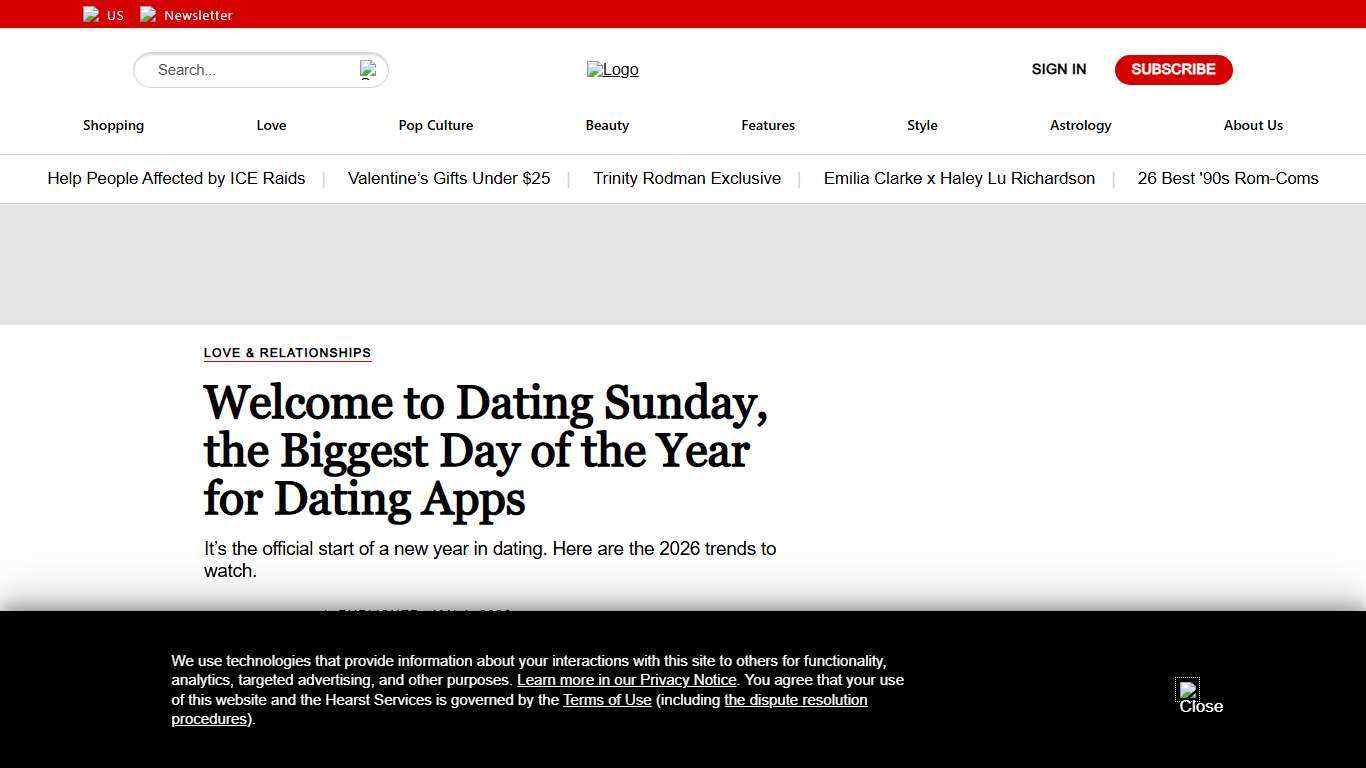This screenshot has width=1366, height=768.
Task: Open the Shopping menu
Action: [113, 125]
